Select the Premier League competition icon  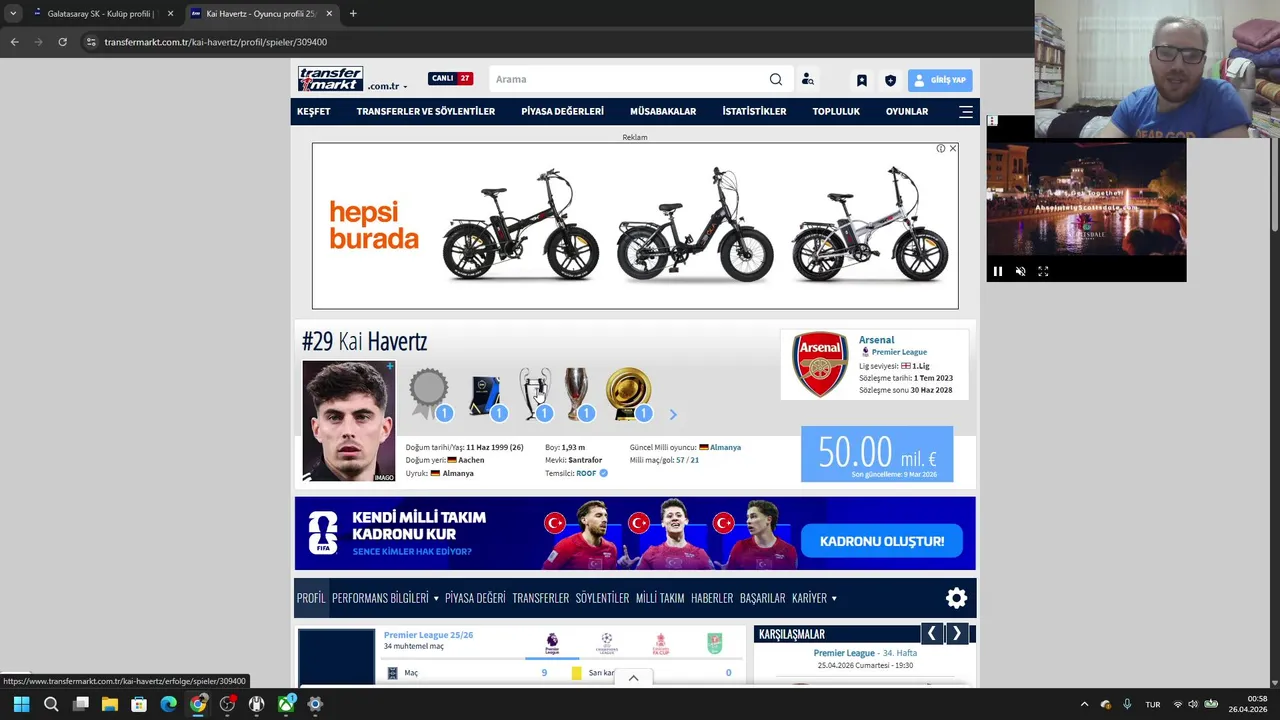pos(552,643)
